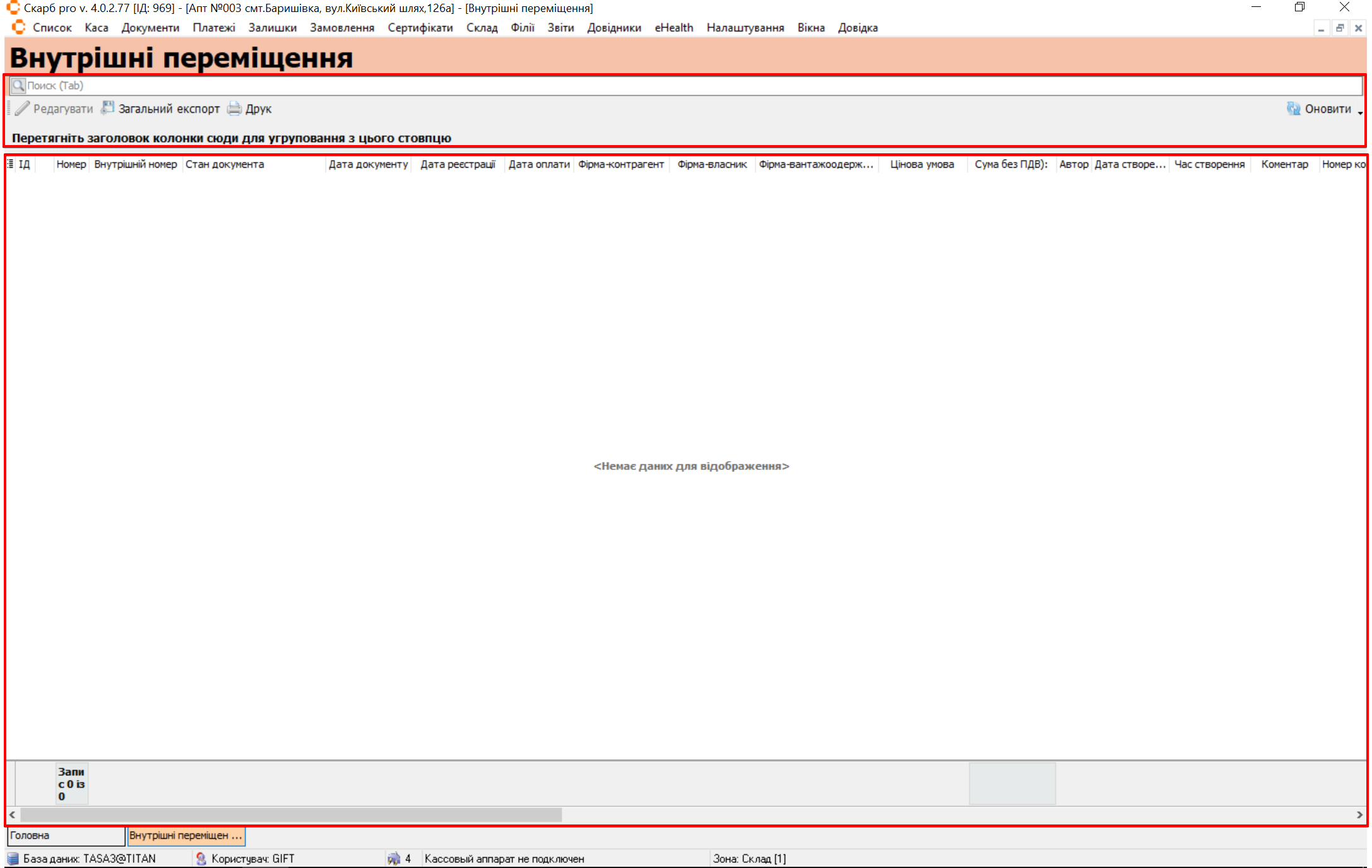Click the user icon in status bar
This screenshot has width=1372, height=868.
201,859
